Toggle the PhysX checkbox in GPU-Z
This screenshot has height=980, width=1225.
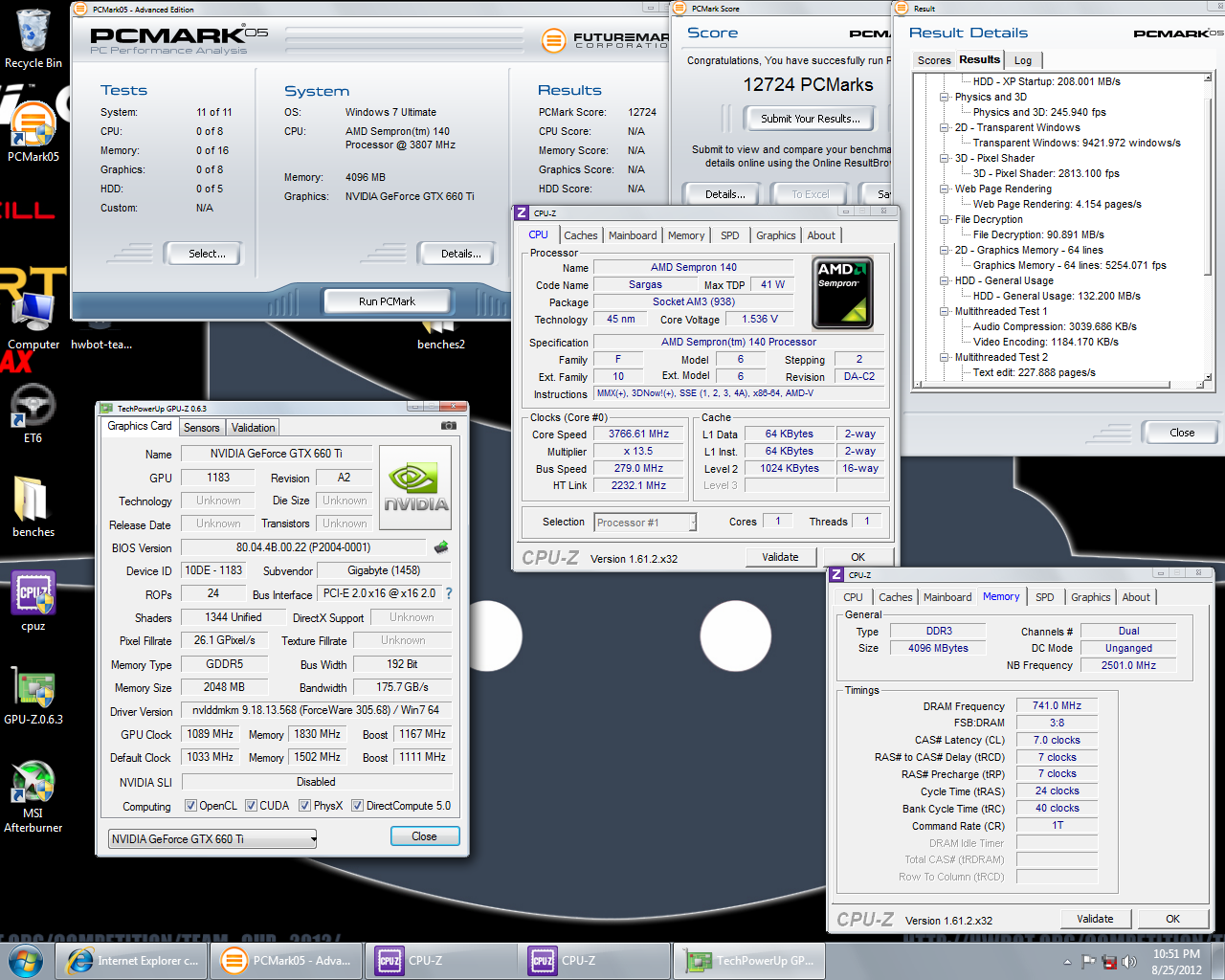coord(304,806)
